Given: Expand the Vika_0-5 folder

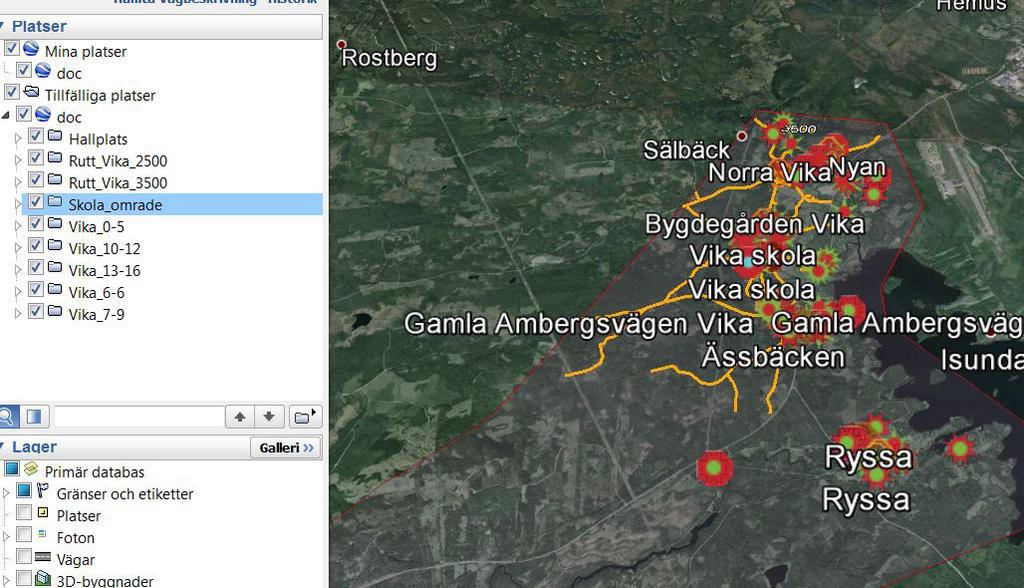Looking at the screenshot, I should point(18,226).
